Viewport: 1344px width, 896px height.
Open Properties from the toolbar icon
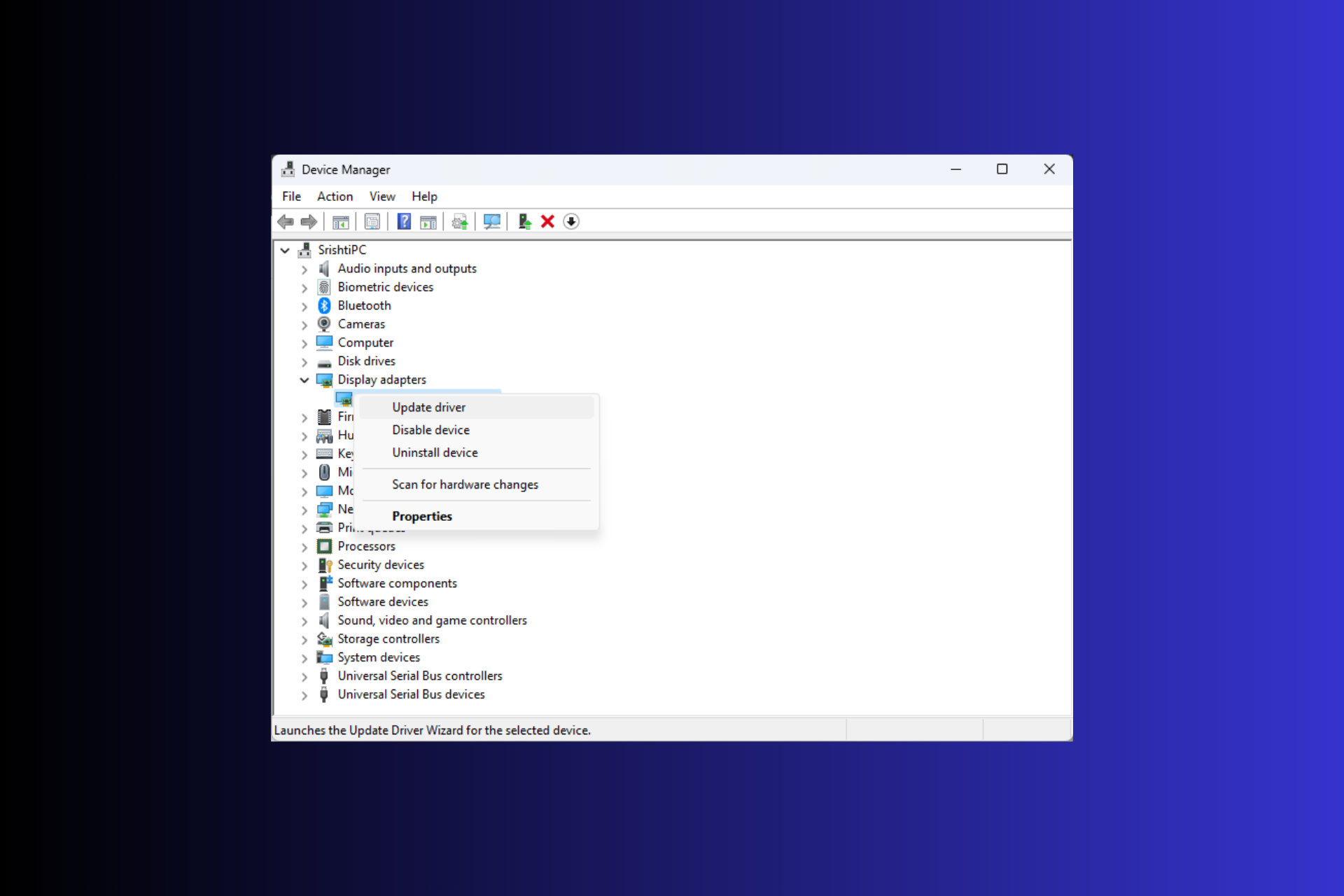(x=372, y=221)
